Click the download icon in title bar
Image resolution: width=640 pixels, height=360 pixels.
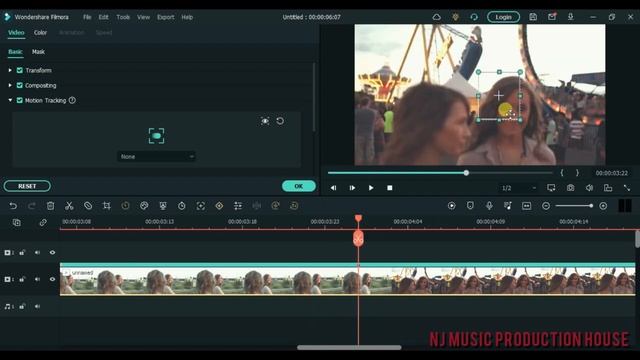pyautogui.click(x=570, y=17)
